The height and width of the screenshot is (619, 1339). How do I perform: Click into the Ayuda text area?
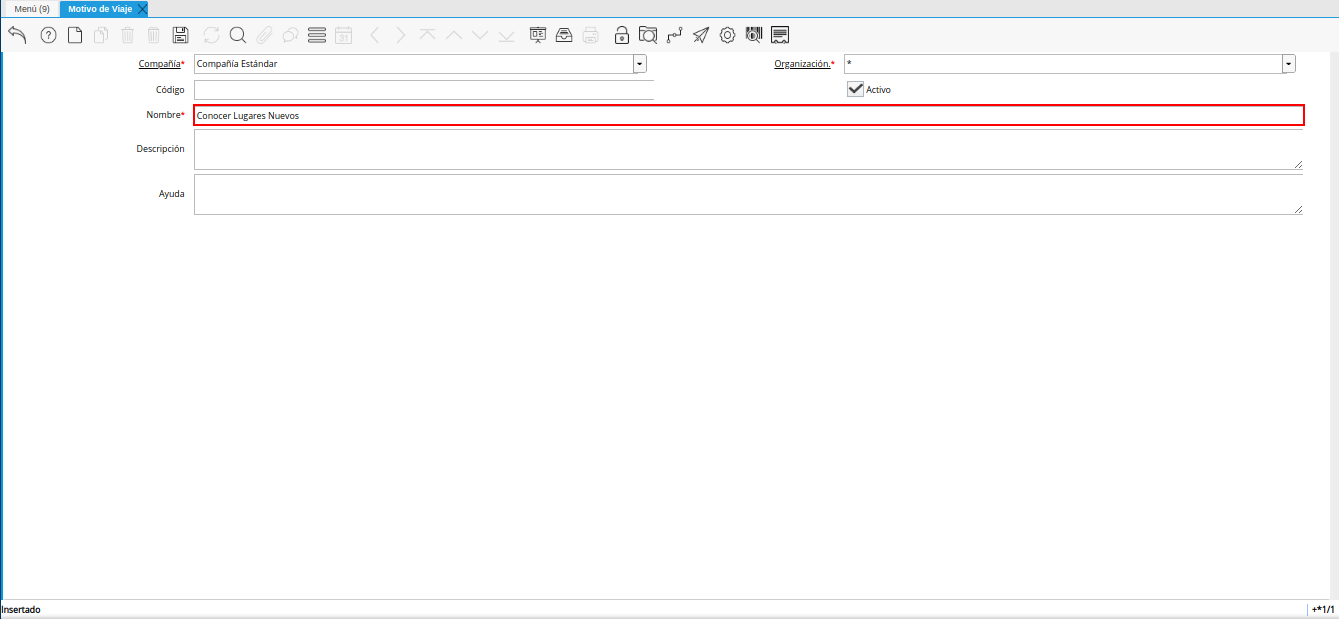point(748,194)
